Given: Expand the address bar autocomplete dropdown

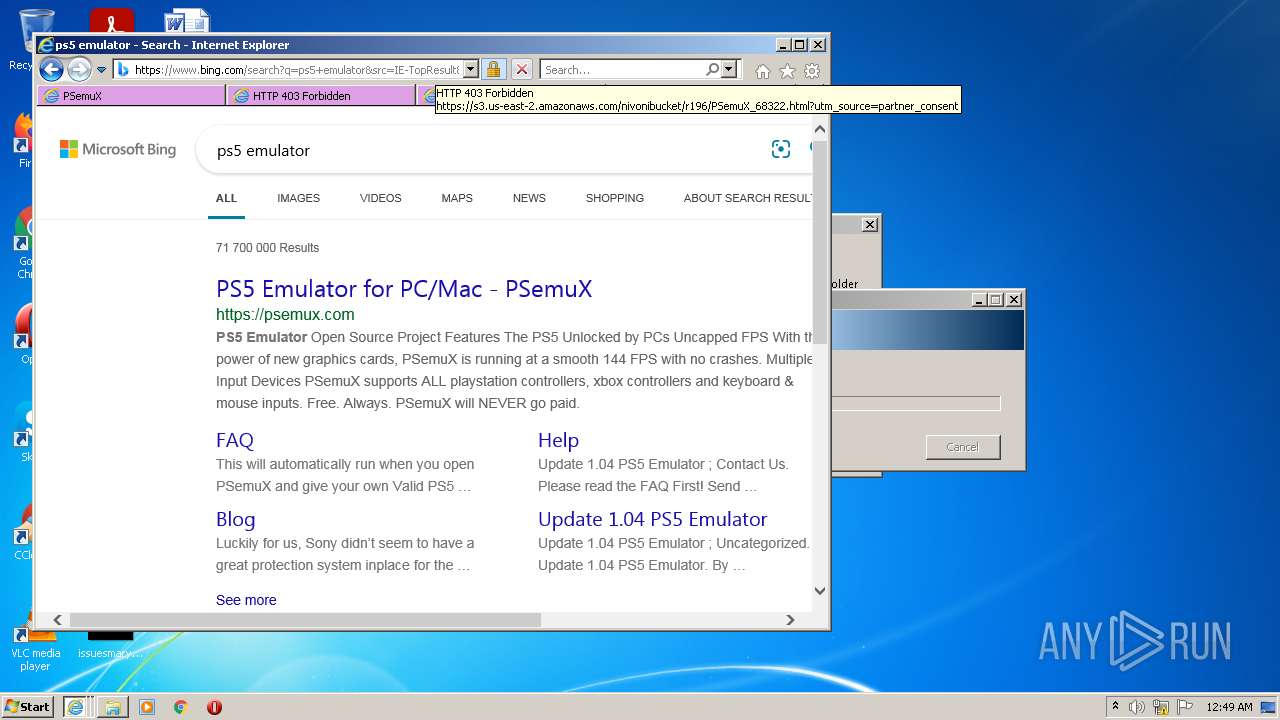Looking at the screenshot, I should pyautogui.click(x=471, y=70).
